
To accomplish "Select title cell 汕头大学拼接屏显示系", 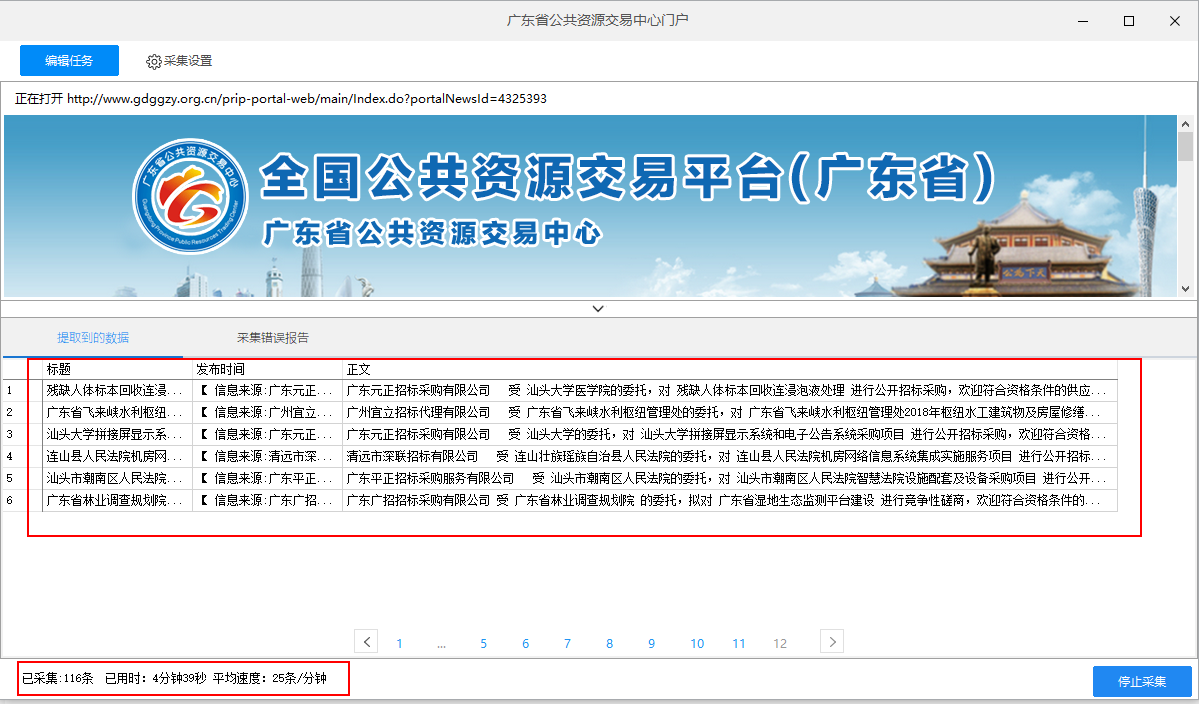I will 117,435.
